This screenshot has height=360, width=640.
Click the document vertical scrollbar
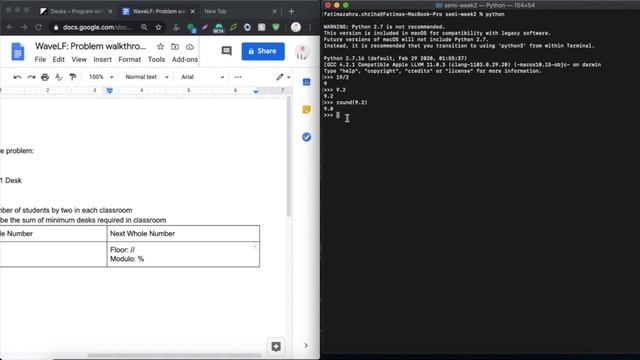click(289, 157)
